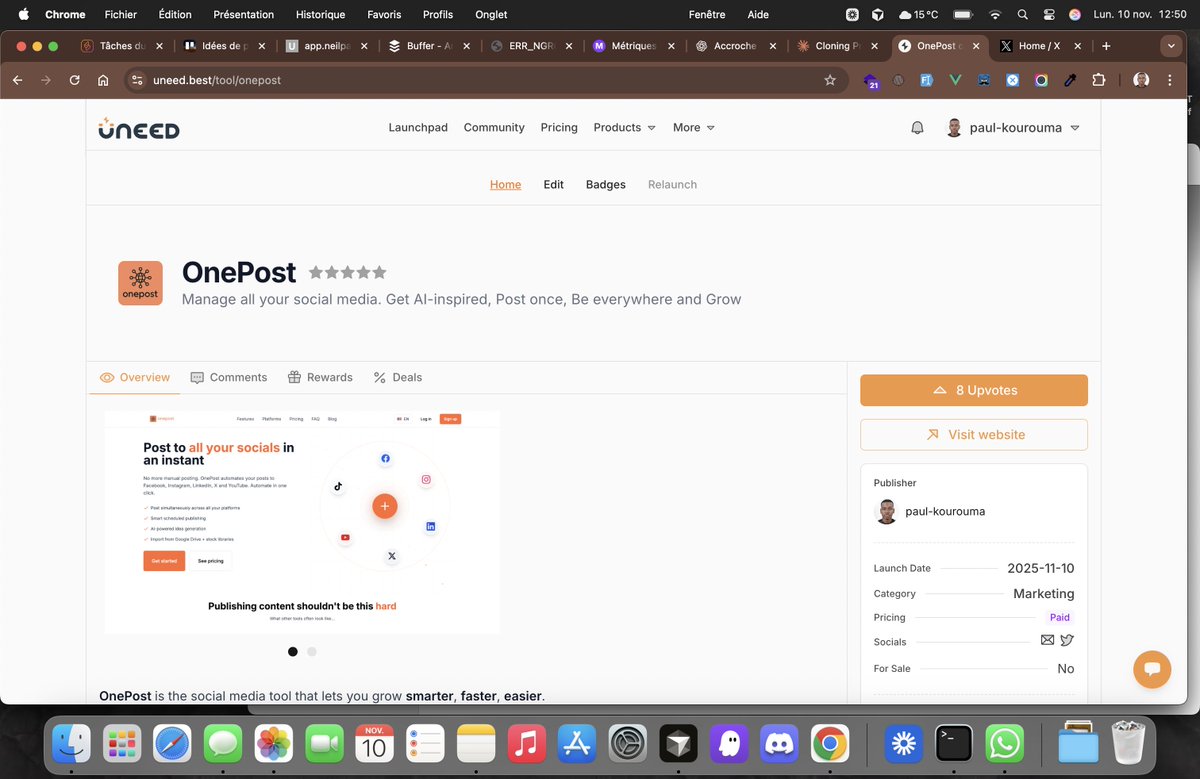Open Discord from the Dock
The width and height of the screenshot is (1200, 779).
point(780,743)
